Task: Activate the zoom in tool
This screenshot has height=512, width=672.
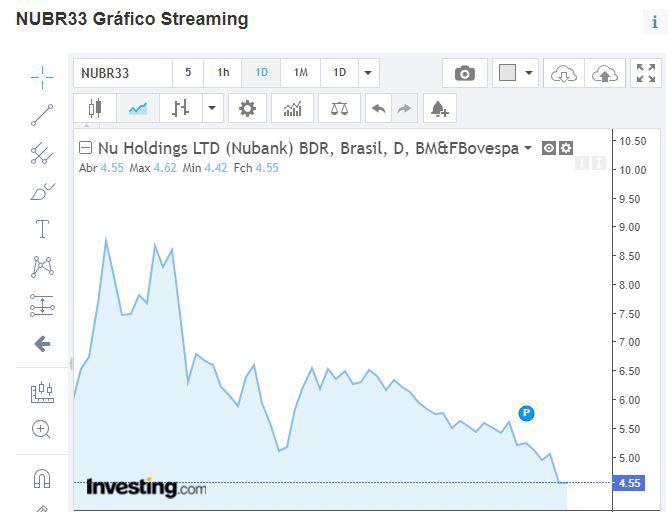Action: coord(41,429)
